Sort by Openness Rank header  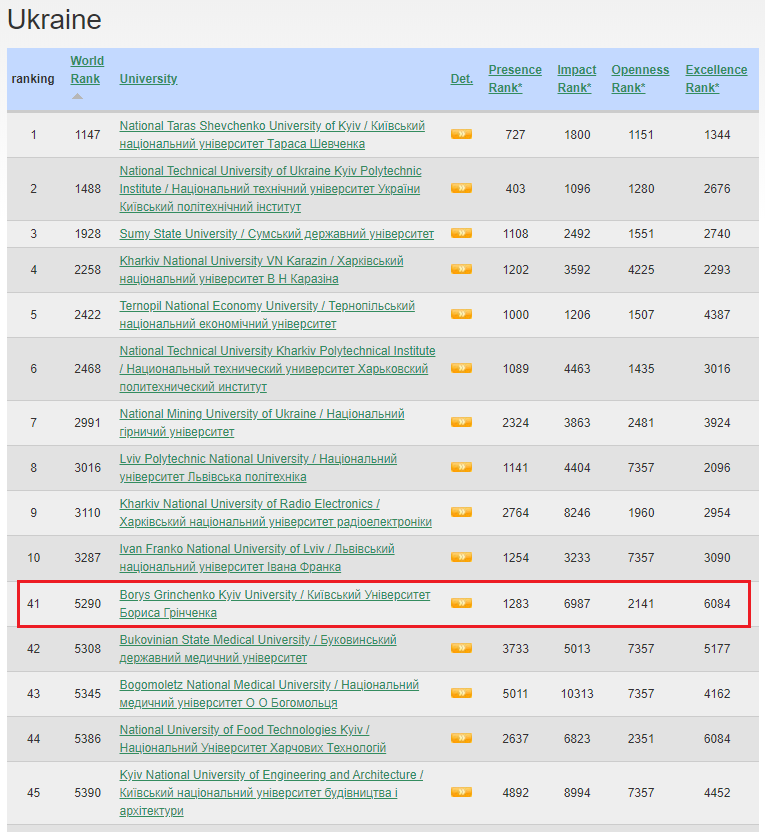[x=640, y=79]
